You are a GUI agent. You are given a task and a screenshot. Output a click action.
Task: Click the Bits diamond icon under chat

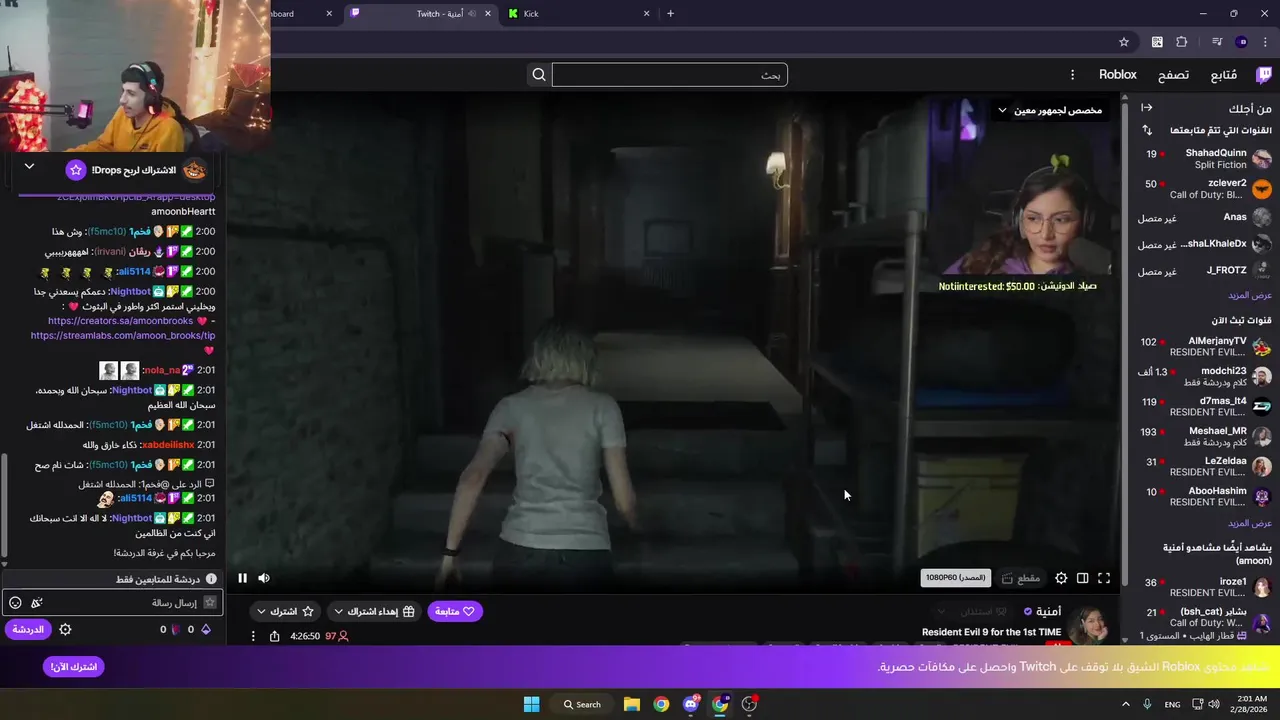click(206, 630)
